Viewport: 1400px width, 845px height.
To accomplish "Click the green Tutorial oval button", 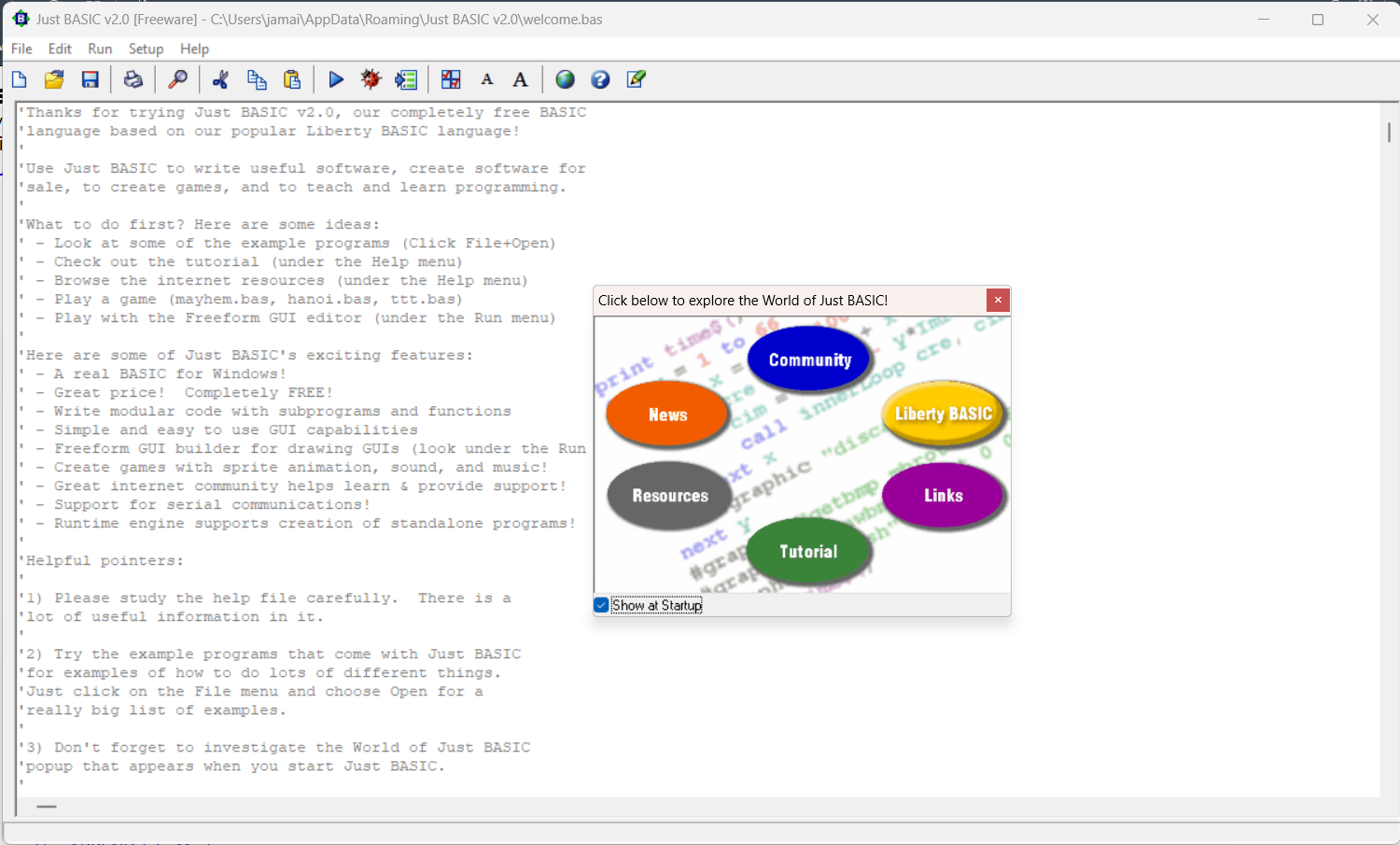I will tap(808, 551).
